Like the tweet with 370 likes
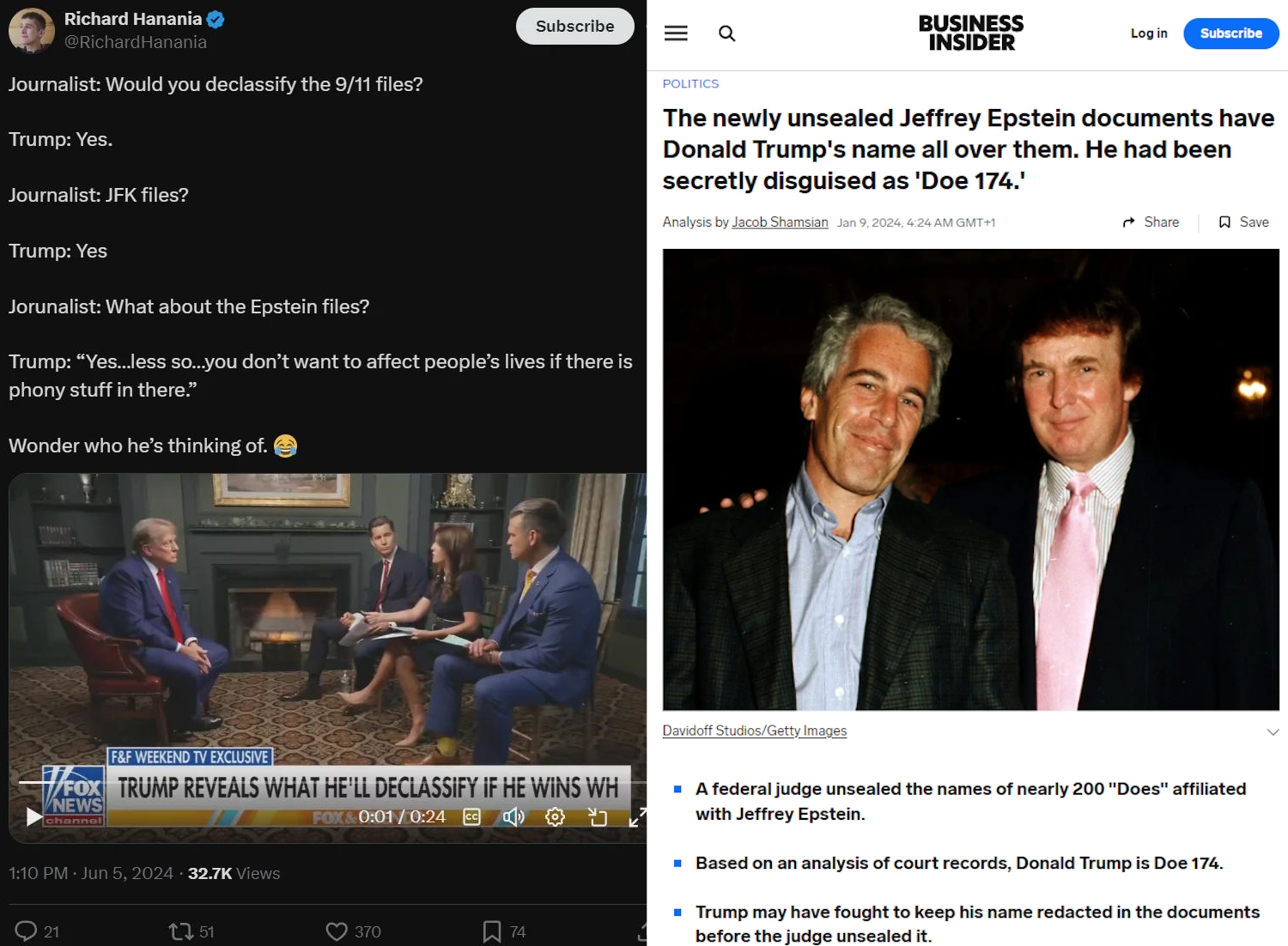The height and width of the screenshot is (946, 1288). pos(353,931)
